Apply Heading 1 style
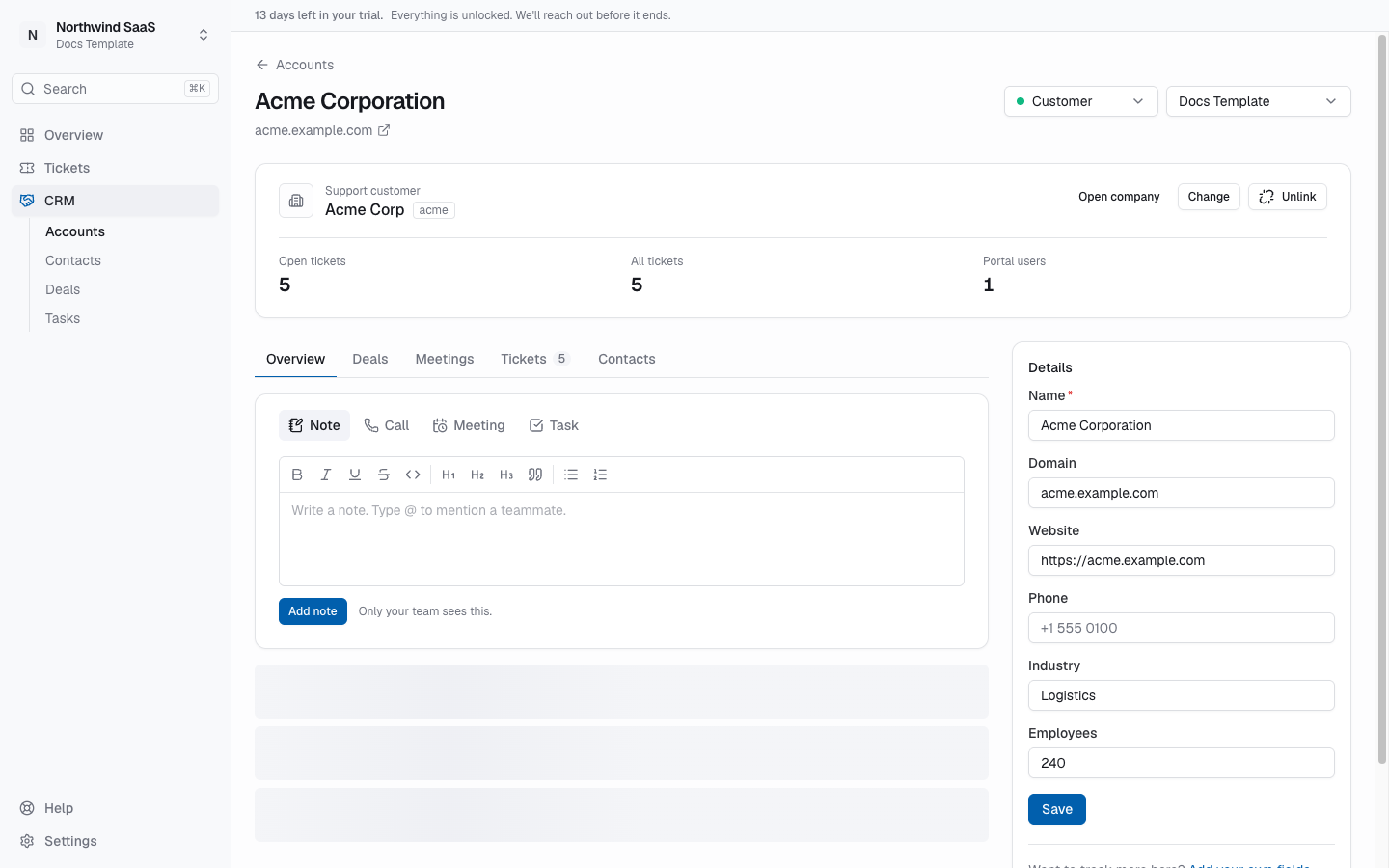 [x=449, y=475]
